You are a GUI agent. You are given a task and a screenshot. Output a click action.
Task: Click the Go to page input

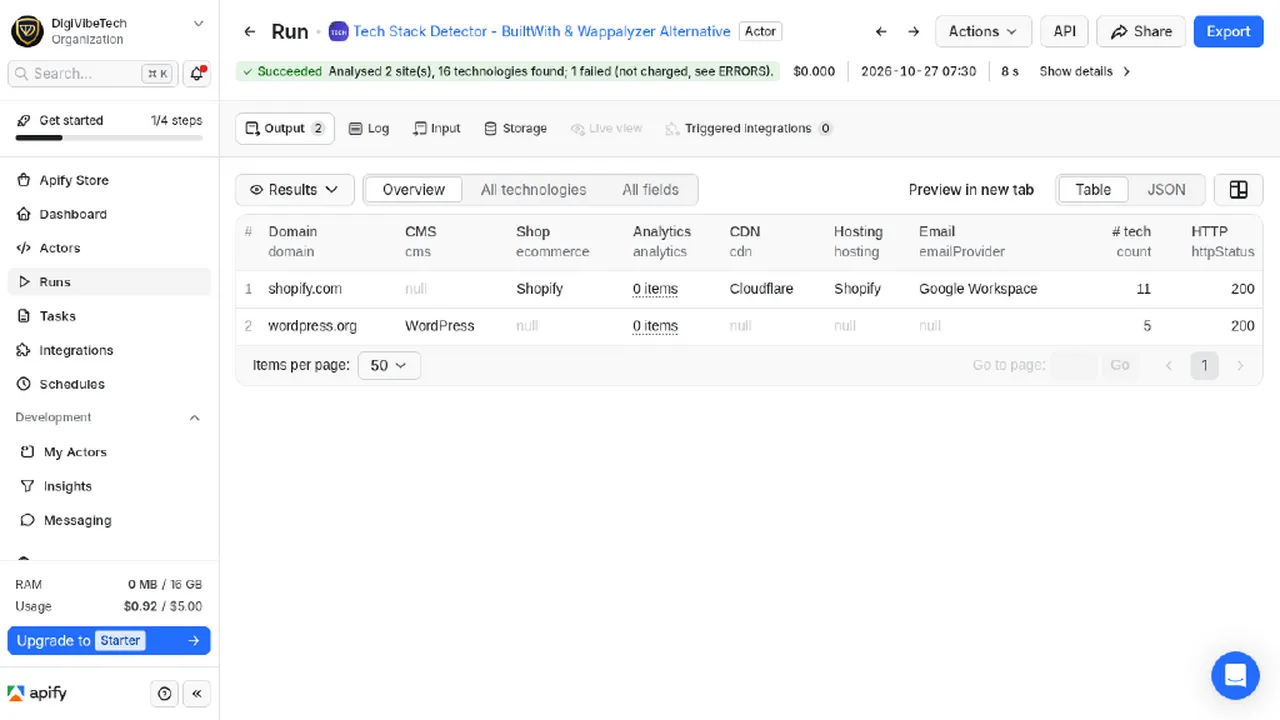[1074, 366]
